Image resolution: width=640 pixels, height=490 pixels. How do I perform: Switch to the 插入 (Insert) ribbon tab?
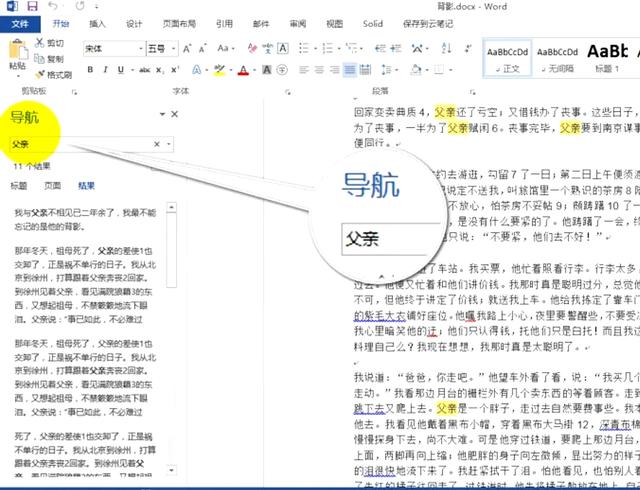tap(97, 24)
